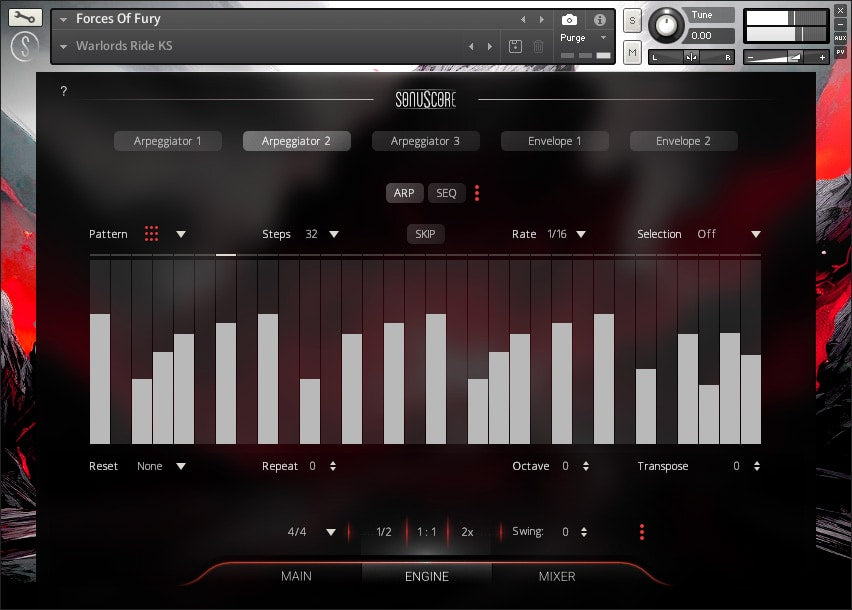Open the Purge dropdown menu
This screenshot has height=610, width=852.
click(583, 37)
